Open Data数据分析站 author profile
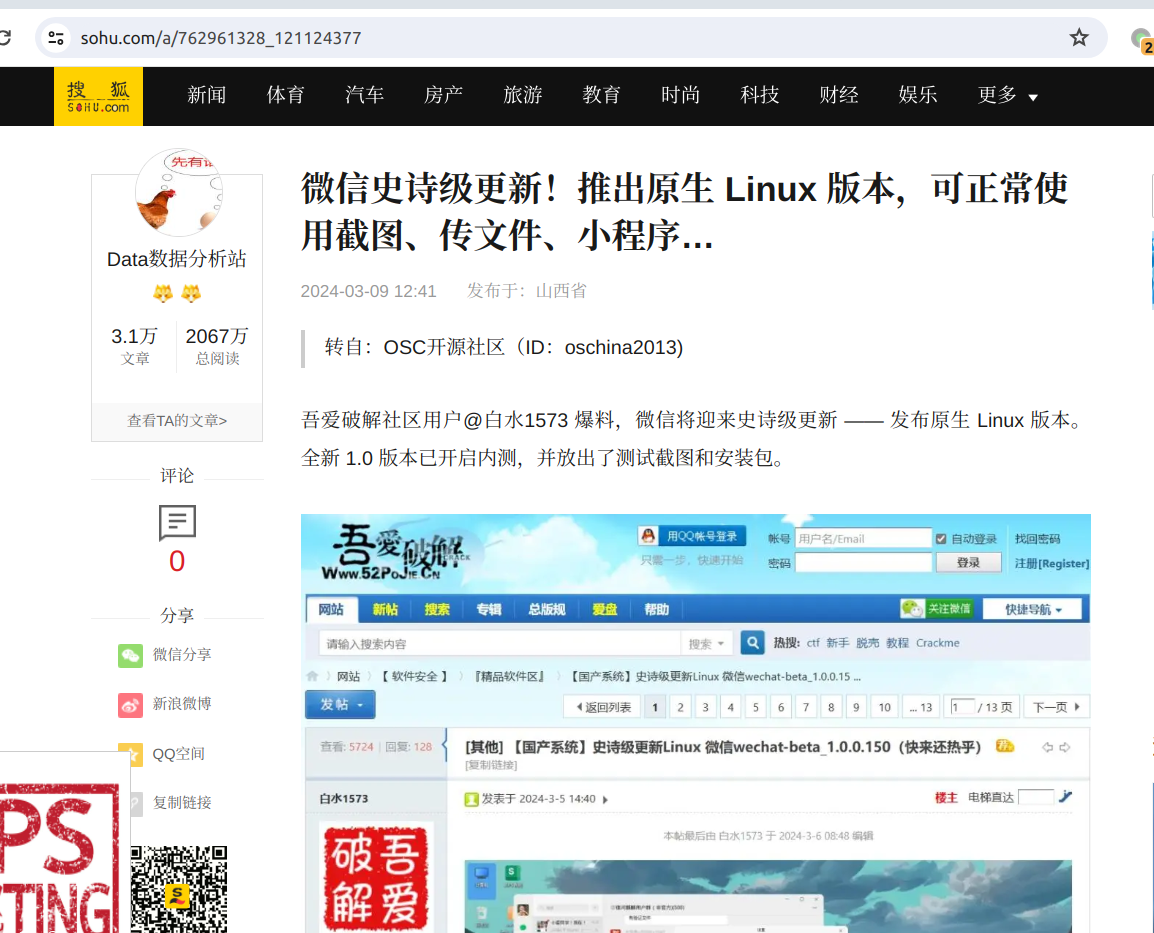 (x=177, y=259)
